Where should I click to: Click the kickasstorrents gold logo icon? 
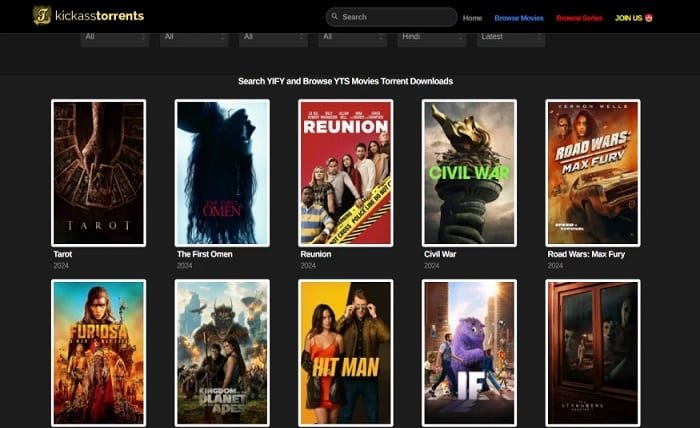42,16
